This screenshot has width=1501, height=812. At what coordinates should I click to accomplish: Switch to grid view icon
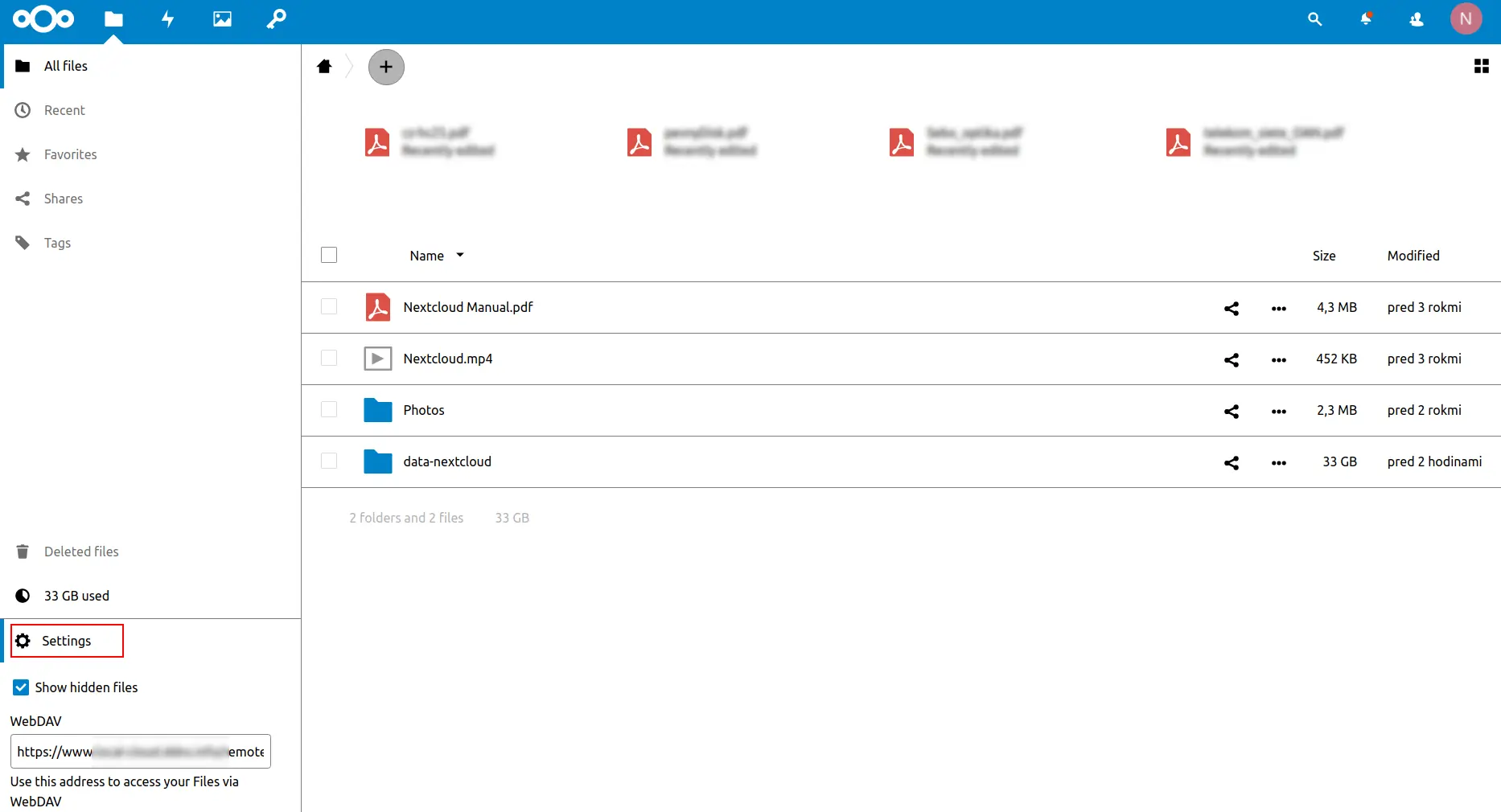[x=1481, y=66]
